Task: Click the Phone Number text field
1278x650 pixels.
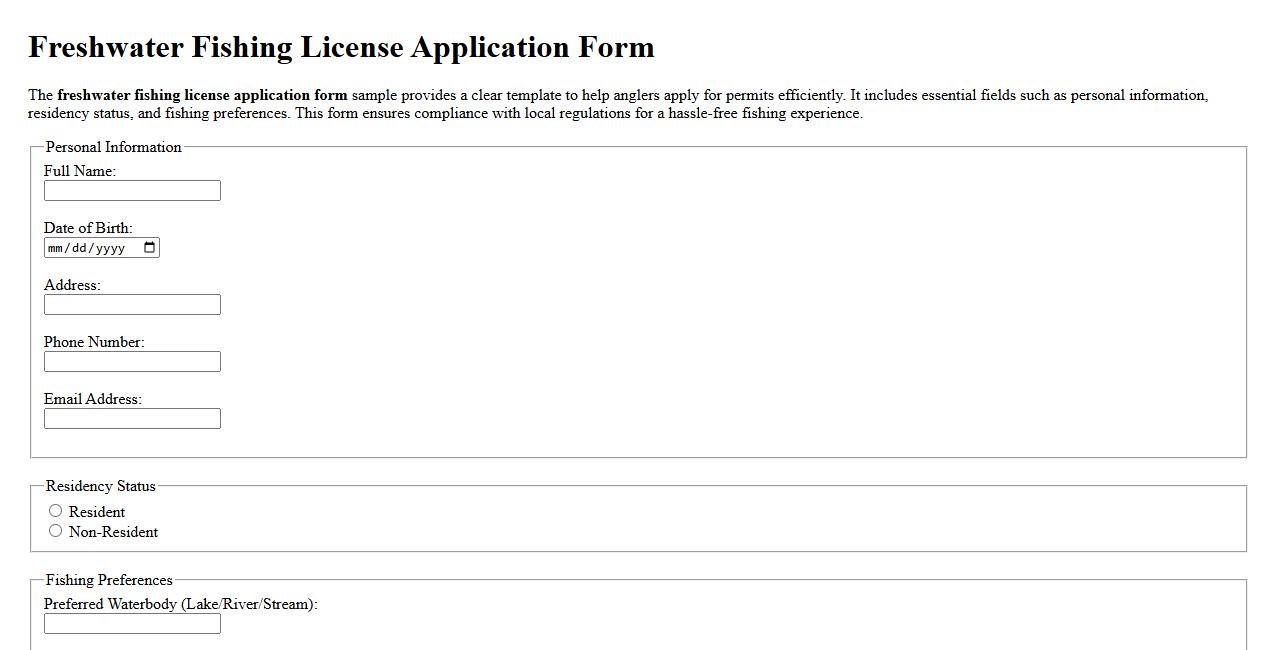Action: click(x=132, y=361)
